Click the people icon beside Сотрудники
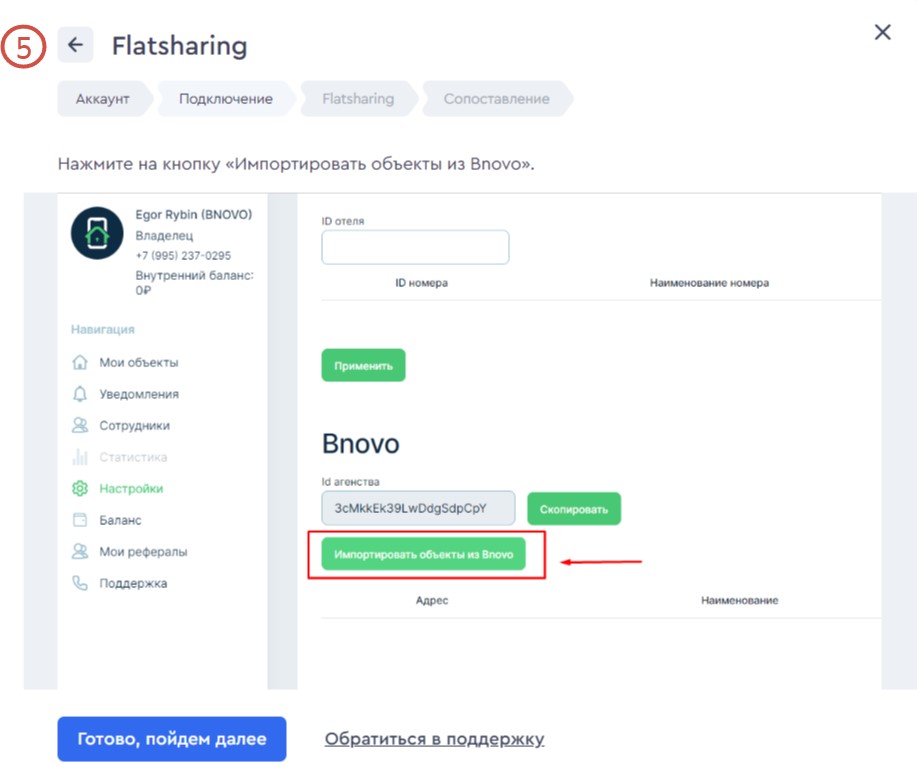Image resolution: width=917 pixels, height=783 pixels. pyautogui.click(x=81, y=426)
